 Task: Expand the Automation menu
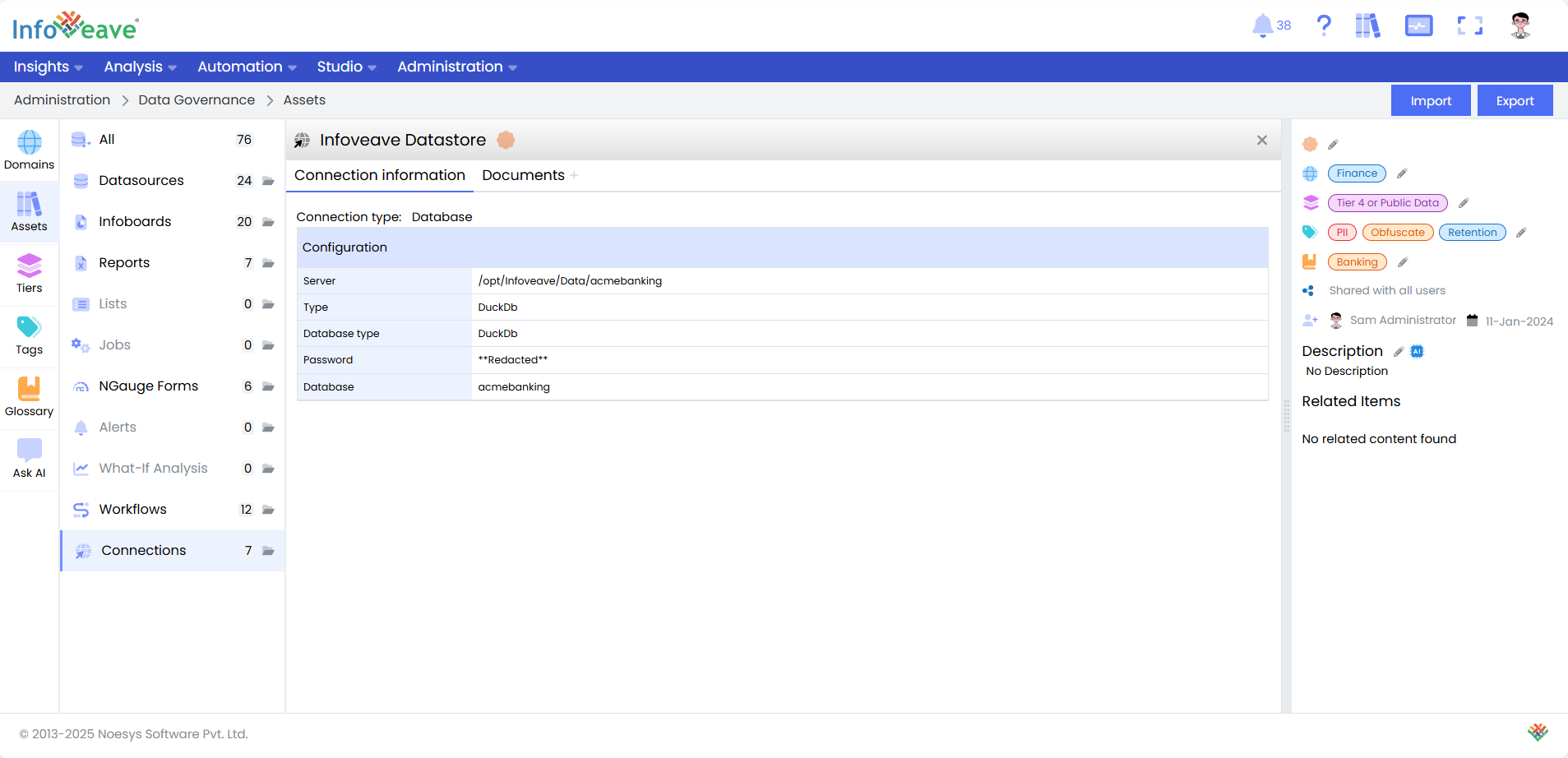247,67
